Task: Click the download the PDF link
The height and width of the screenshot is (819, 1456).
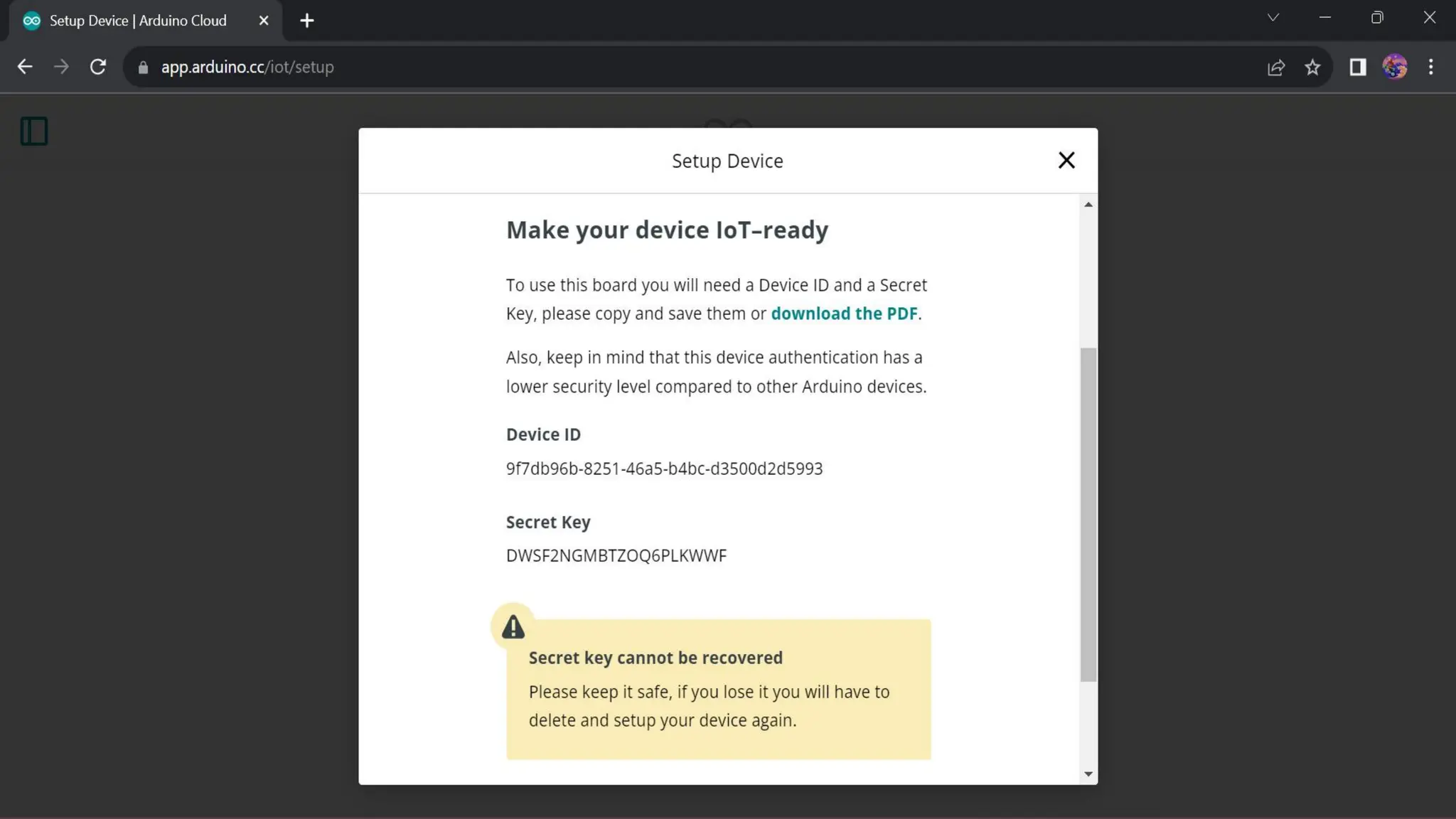Action: [844, 314]
